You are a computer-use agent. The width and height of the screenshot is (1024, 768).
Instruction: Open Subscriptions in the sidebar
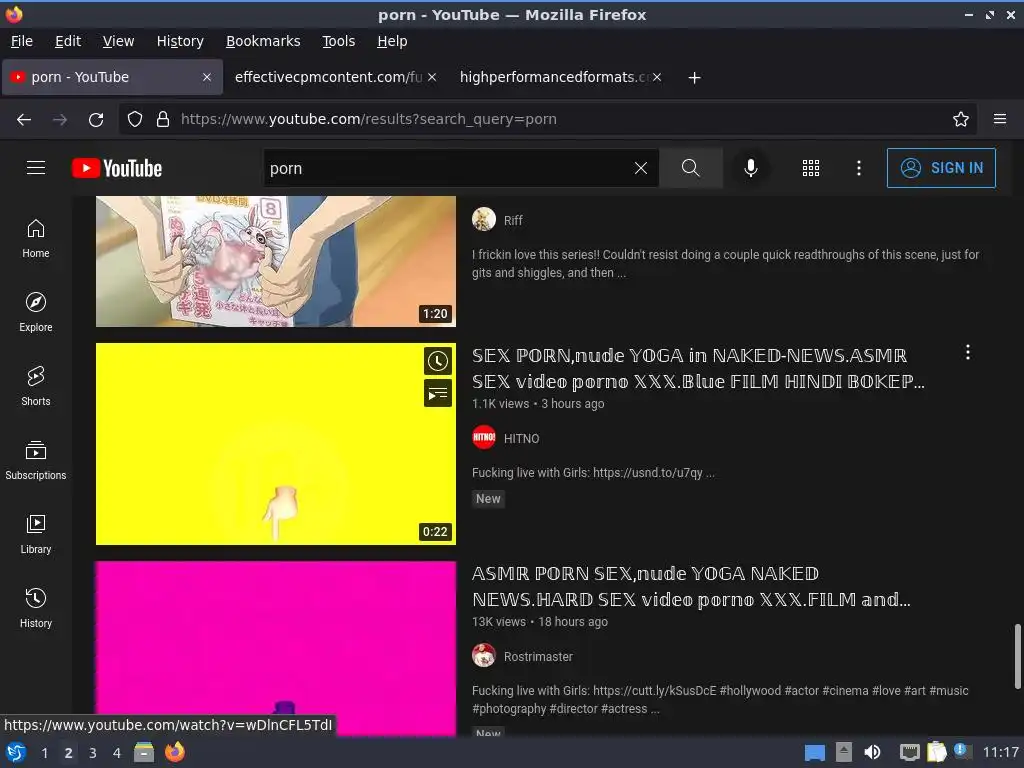pos(36,460)
